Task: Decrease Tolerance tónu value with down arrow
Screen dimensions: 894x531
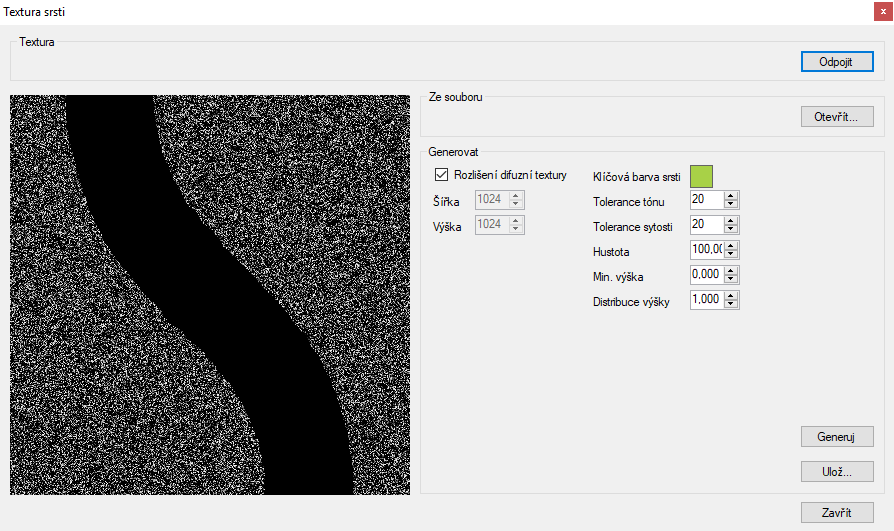Action: tap(731, 205)
